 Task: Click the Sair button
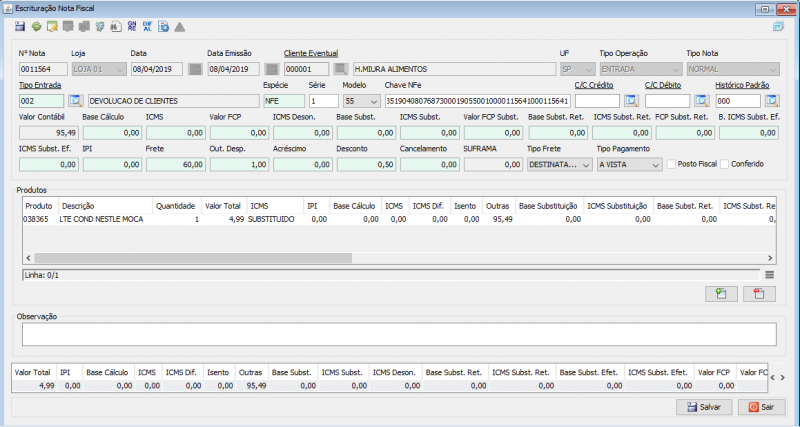pos(761,407)
